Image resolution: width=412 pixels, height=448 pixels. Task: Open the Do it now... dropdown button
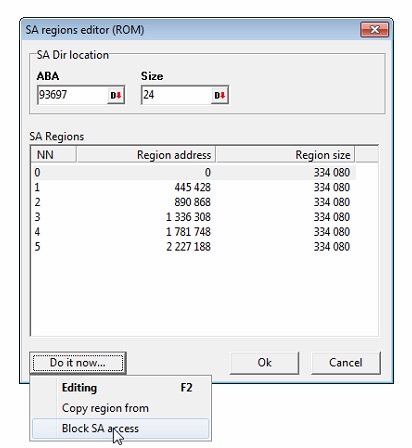[x=78, y=363]
